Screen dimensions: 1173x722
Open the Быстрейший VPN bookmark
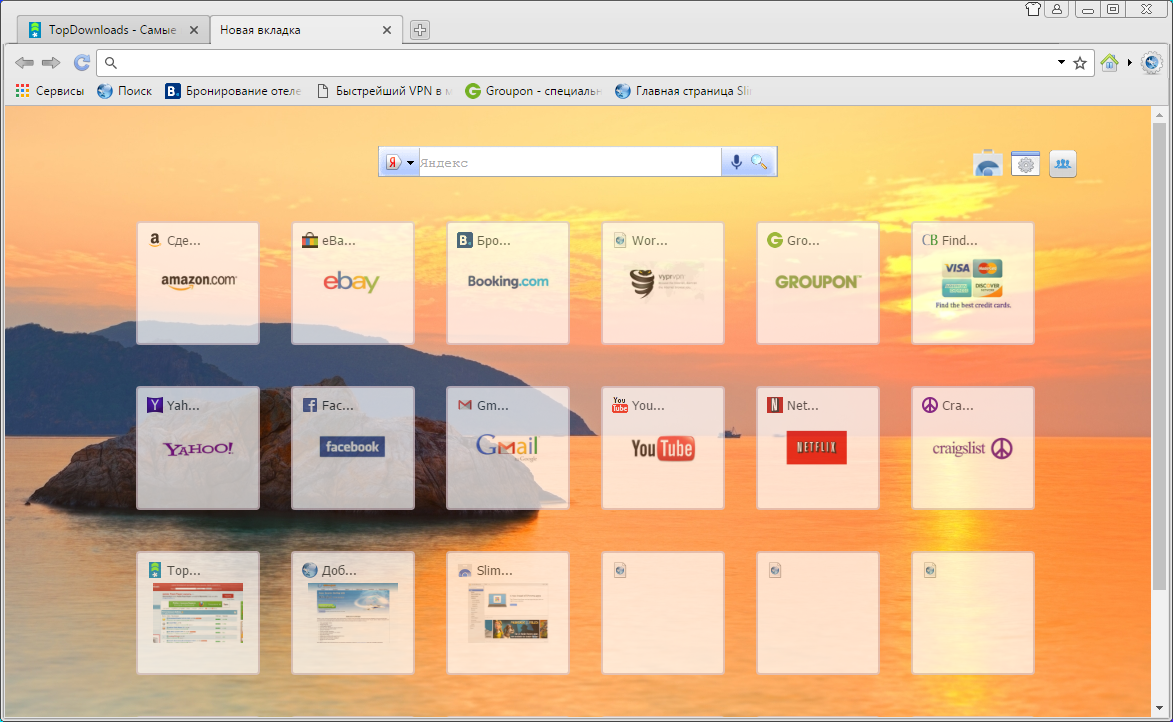click(x=385, y=91)
